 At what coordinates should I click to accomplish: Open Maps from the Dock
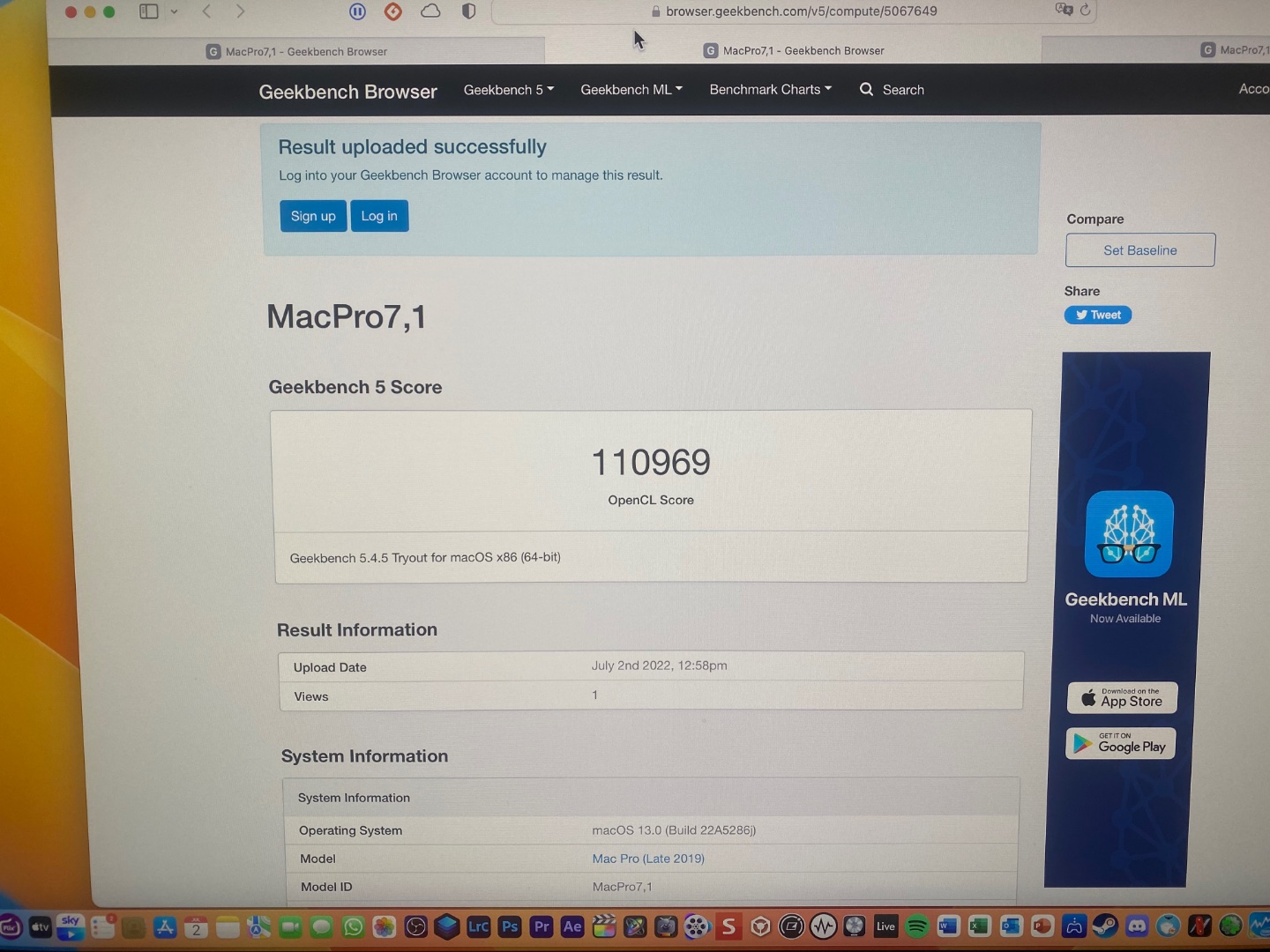tap(258, 926)
